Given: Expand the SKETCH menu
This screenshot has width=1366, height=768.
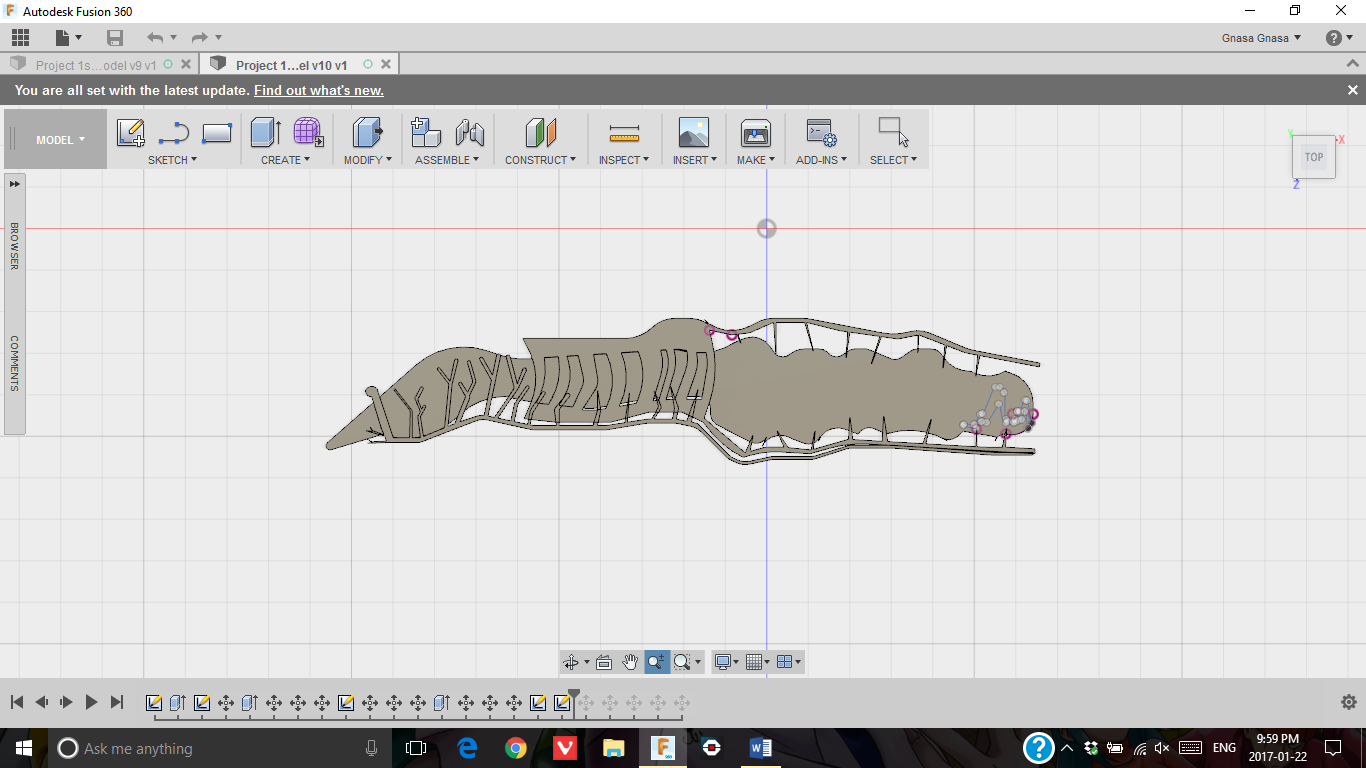Looking at the screenshot, I should click(x=172, y=160).
